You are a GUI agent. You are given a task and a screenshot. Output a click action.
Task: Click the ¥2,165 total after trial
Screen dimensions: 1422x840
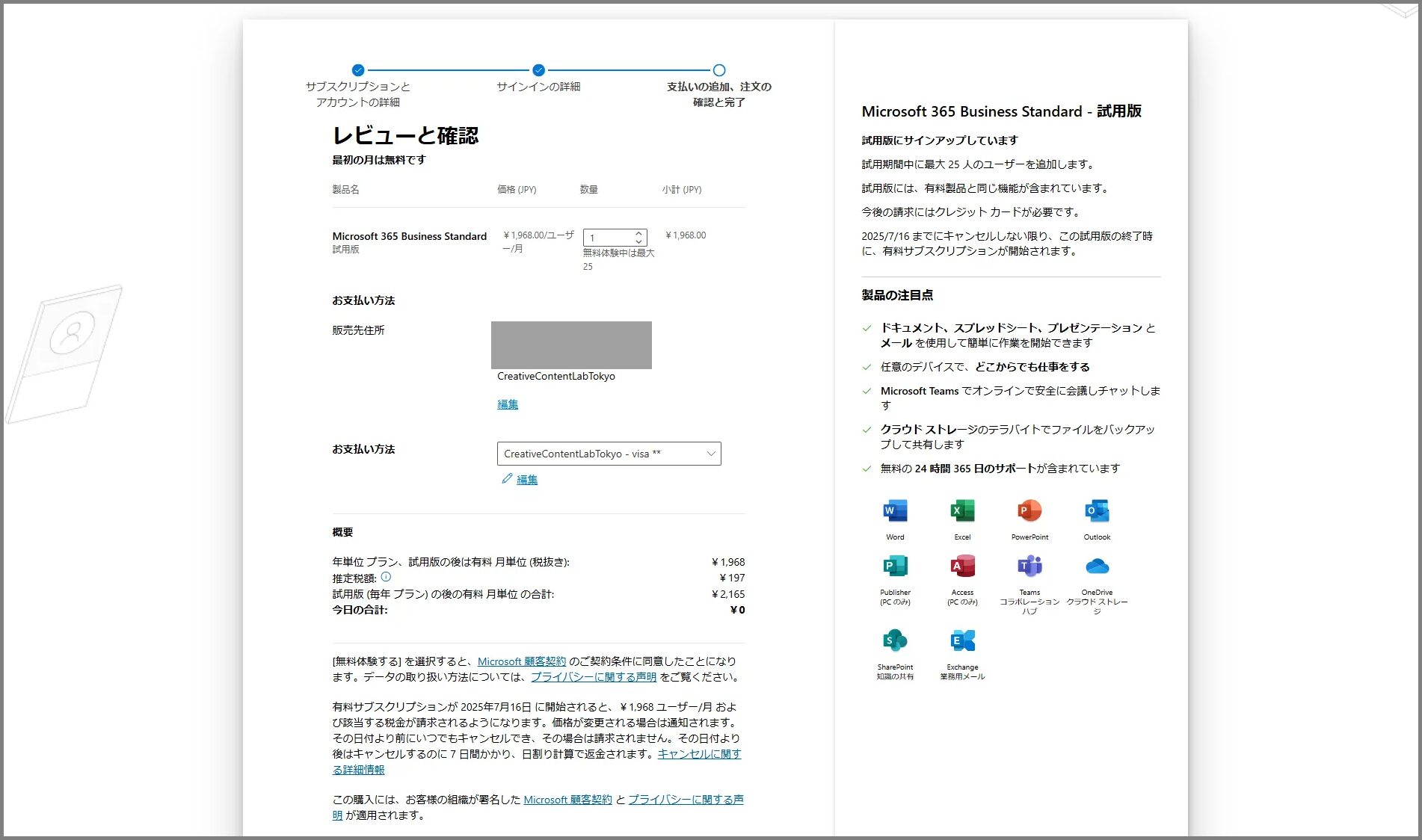[728, 594]
